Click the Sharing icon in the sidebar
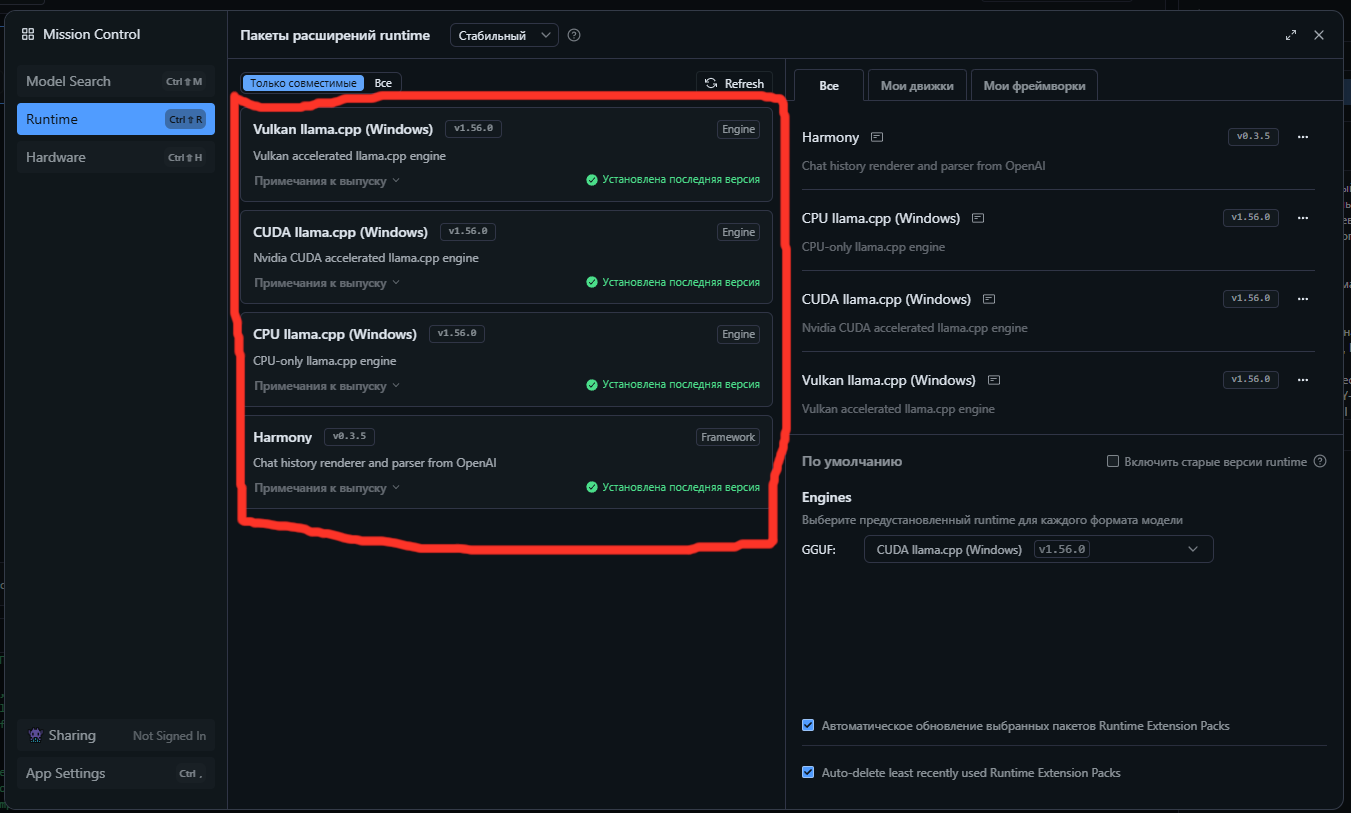This screenshot has width=1351, height=813. (35, 735)
